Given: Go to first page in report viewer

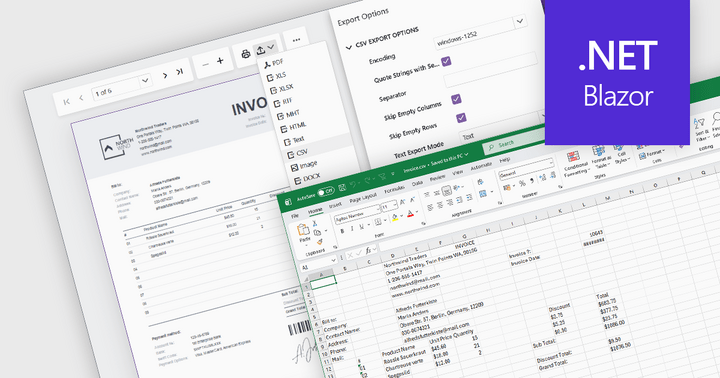Looking at the screenshot, I should point(67,102).
